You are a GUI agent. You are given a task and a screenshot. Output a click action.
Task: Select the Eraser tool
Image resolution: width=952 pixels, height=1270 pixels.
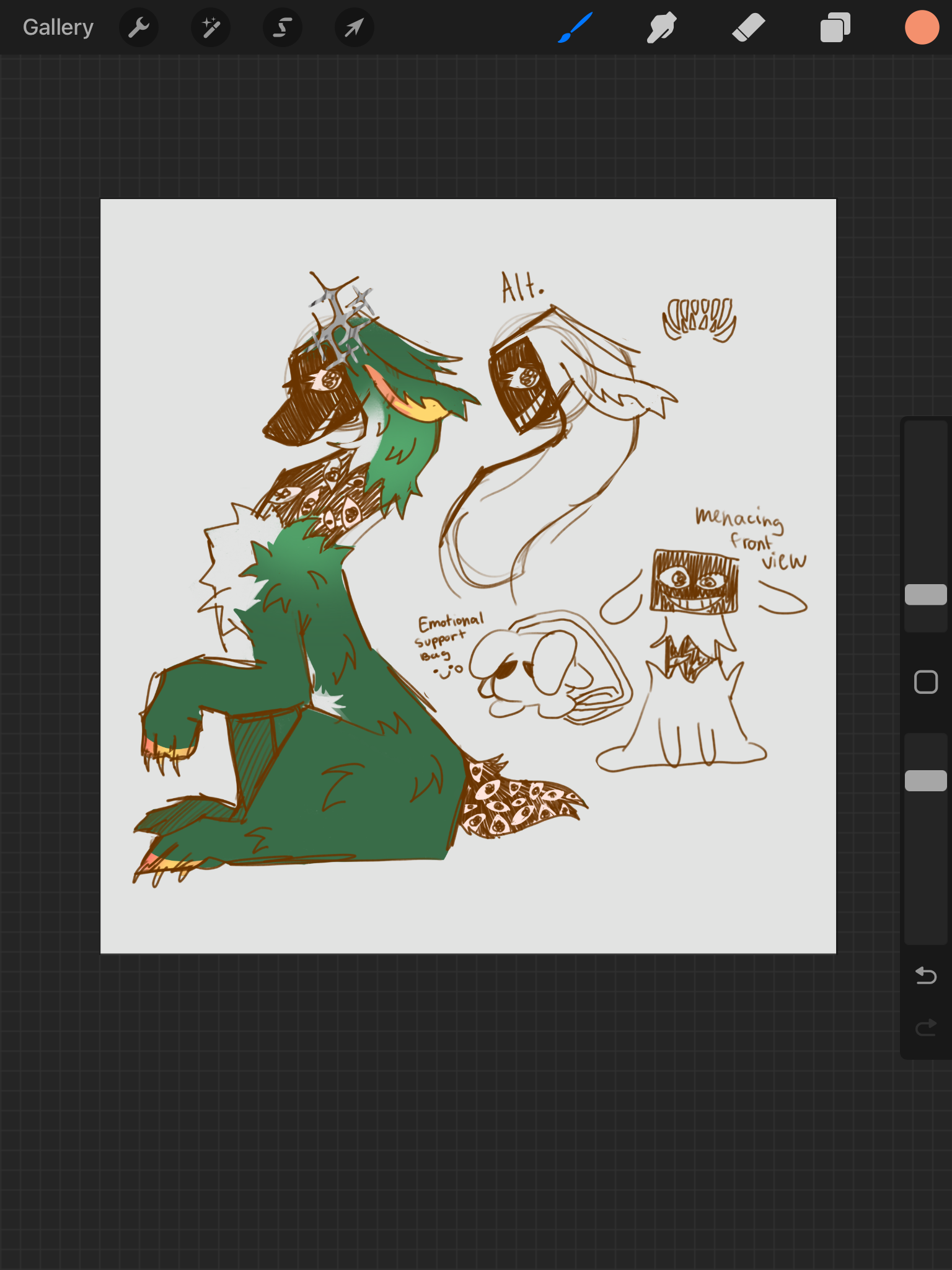748,27
